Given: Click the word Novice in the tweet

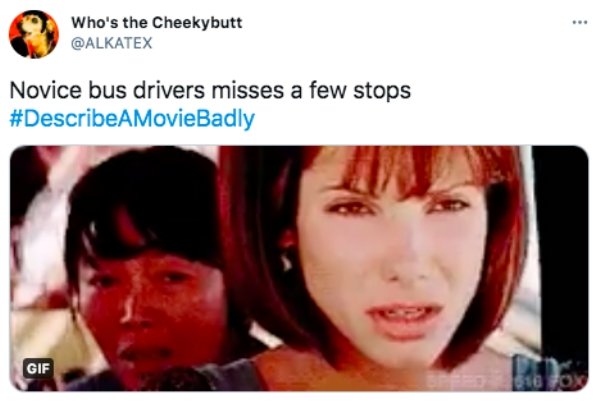Looking at the screenshot, I should click(x=46, y=91).
